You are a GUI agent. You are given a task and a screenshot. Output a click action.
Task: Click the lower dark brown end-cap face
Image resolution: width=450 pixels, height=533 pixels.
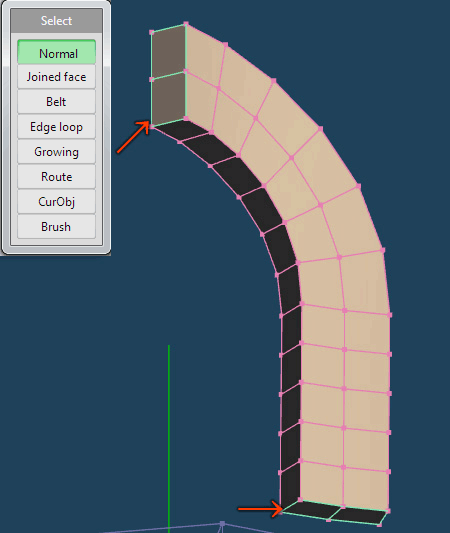(x=169, y=99)
